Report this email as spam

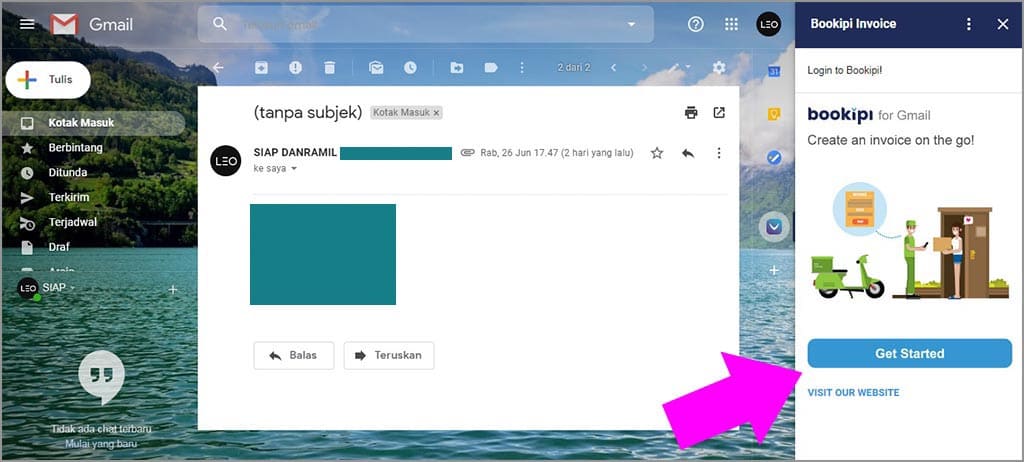[x=296, y=67]
